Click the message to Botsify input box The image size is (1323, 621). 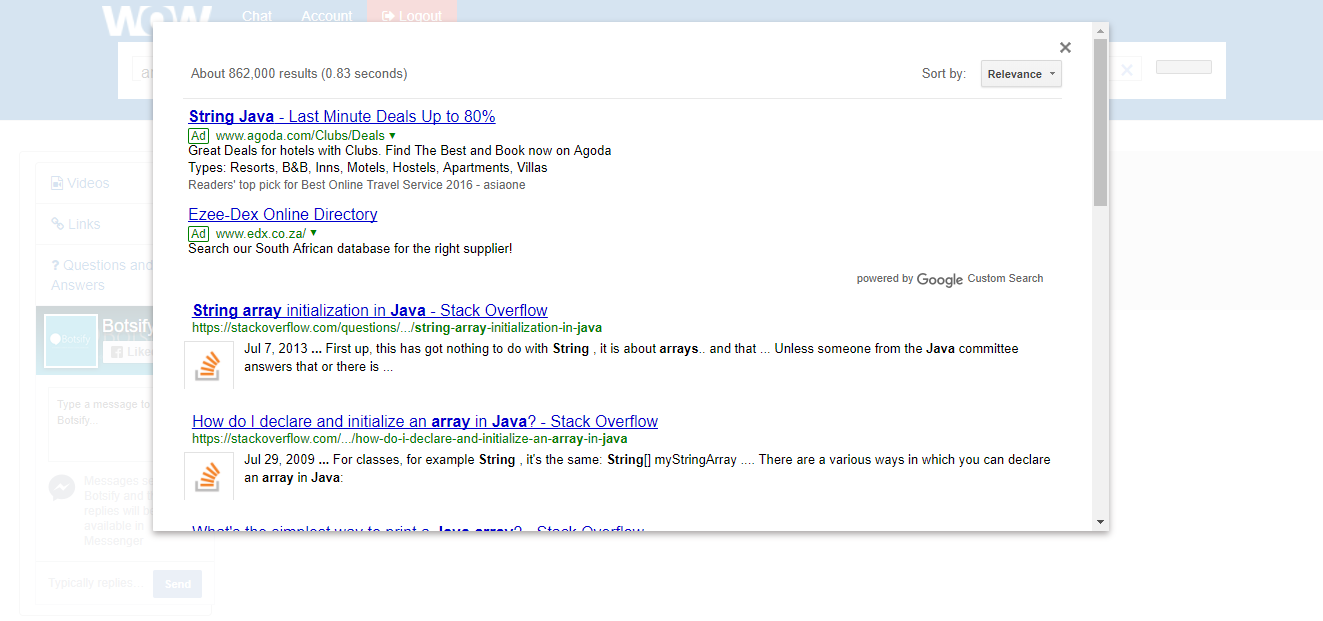point(100,425)
